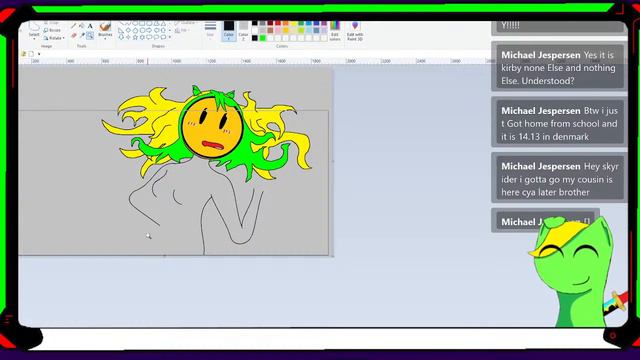Screen dimensions: 640x360
Task: Choose the up arrow shape
Action: pyautogui.click(x=163, y=30)
